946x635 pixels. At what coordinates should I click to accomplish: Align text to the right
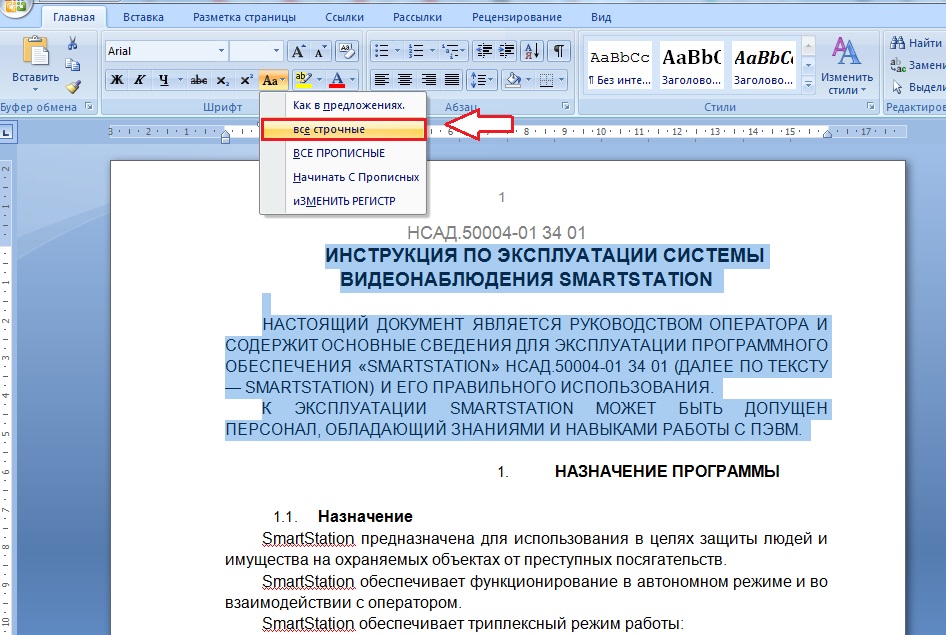(428, 80)
